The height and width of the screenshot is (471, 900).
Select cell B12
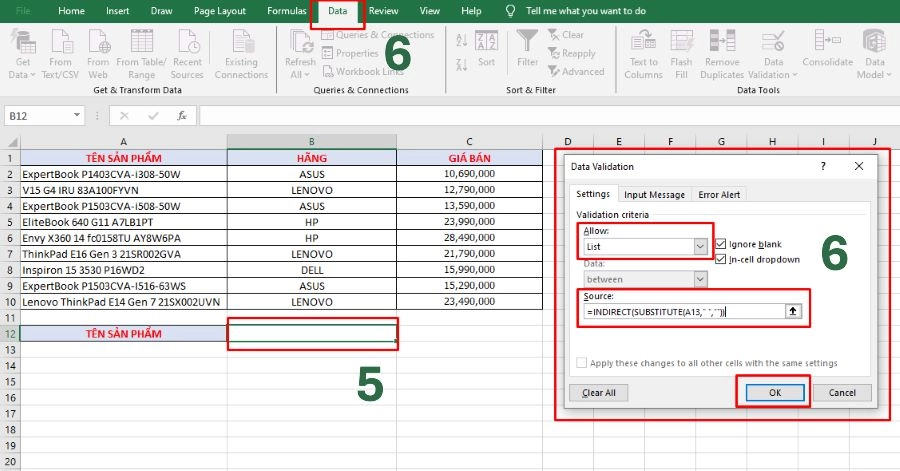312,333
